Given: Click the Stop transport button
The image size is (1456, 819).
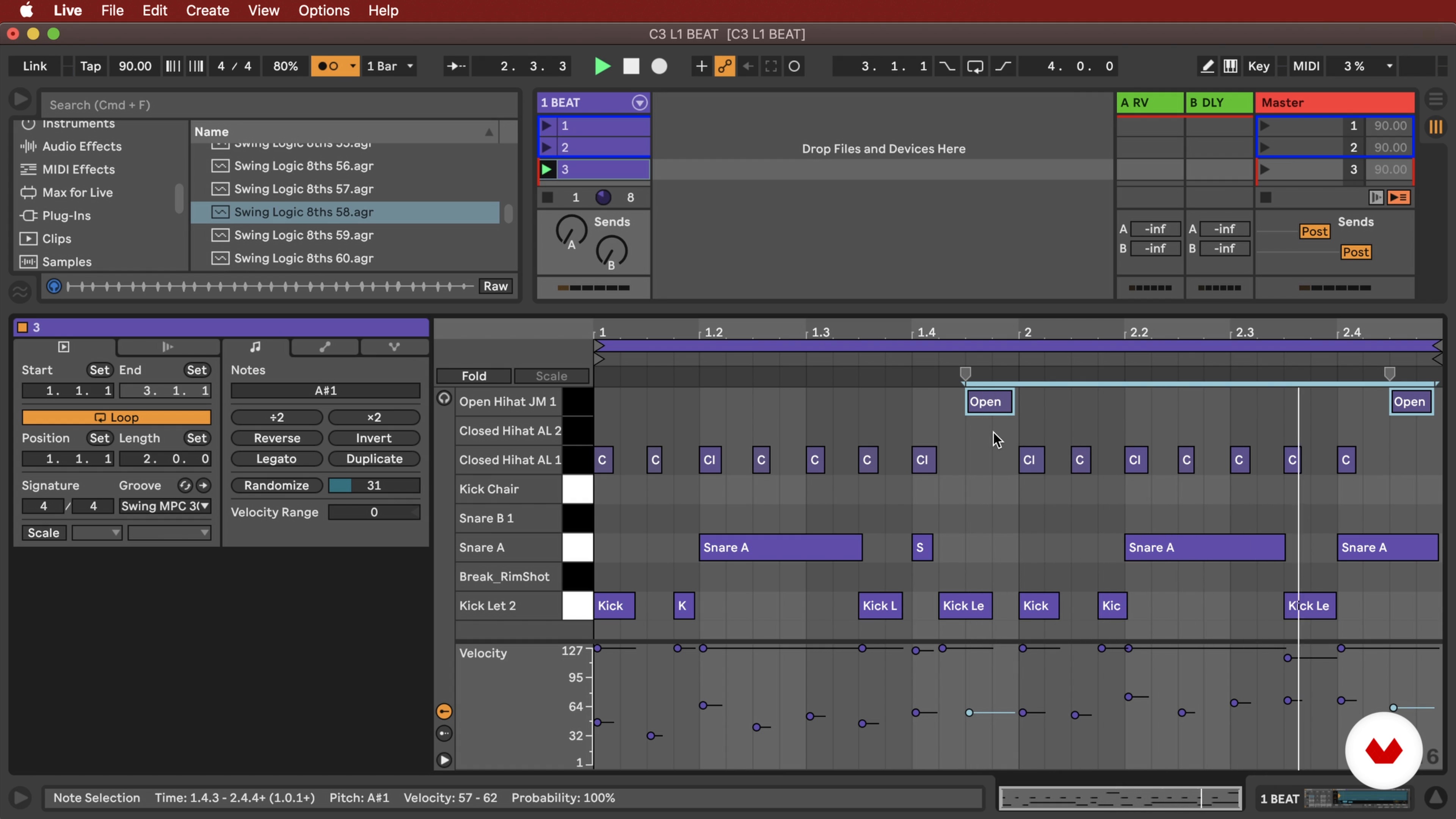Looking at the screenshot, I should (631, 66).
